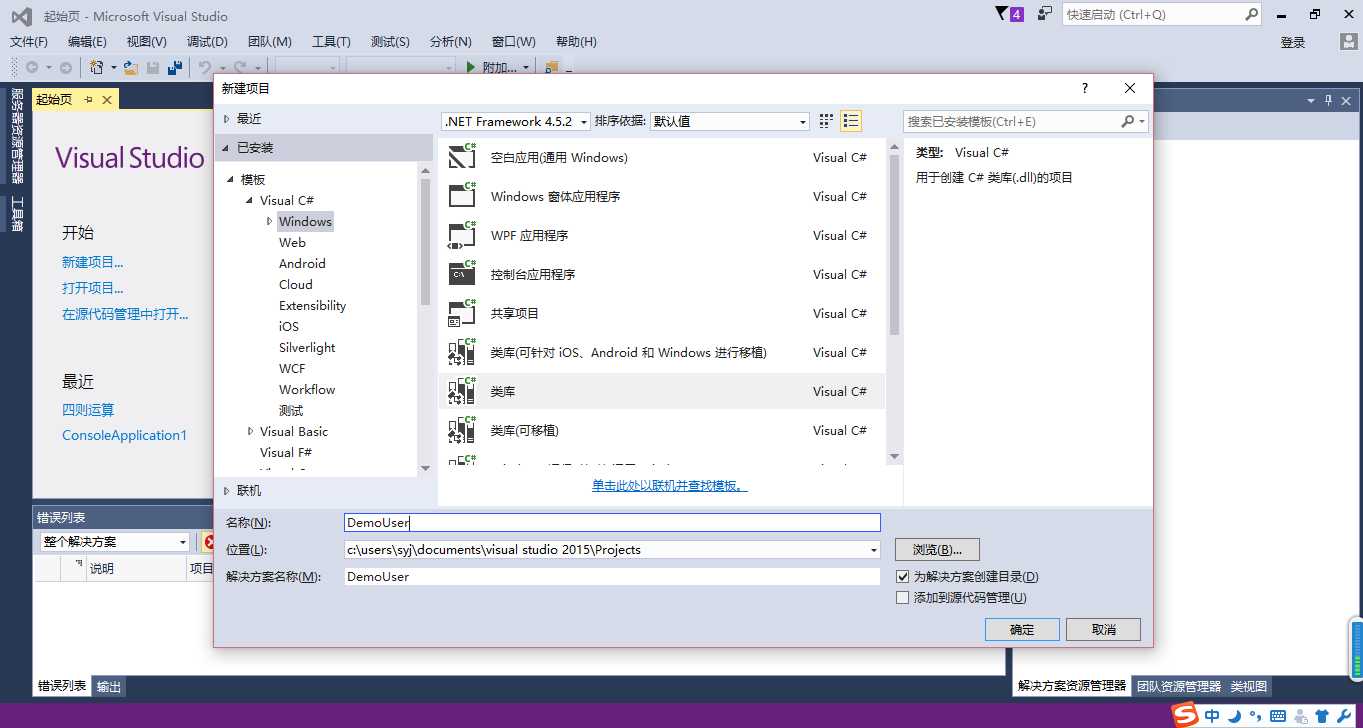Open the .NET Framework 4.5.2 dropdown
1363x728 pixels.
point(516,121)
